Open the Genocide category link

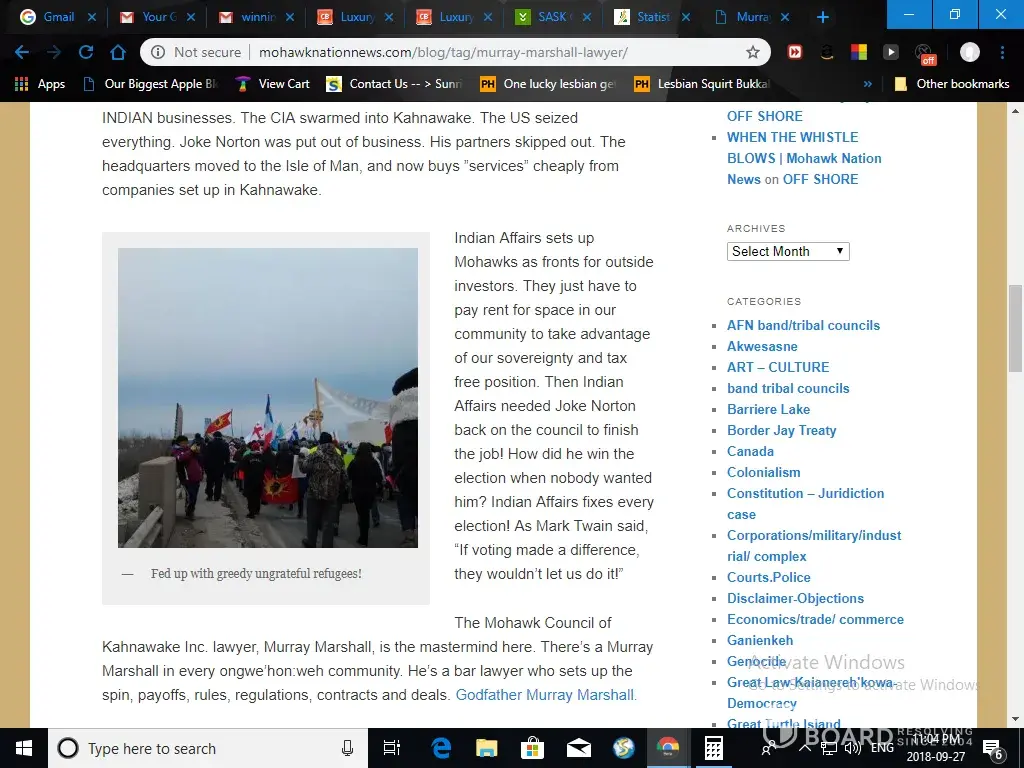tap(756, 662)
